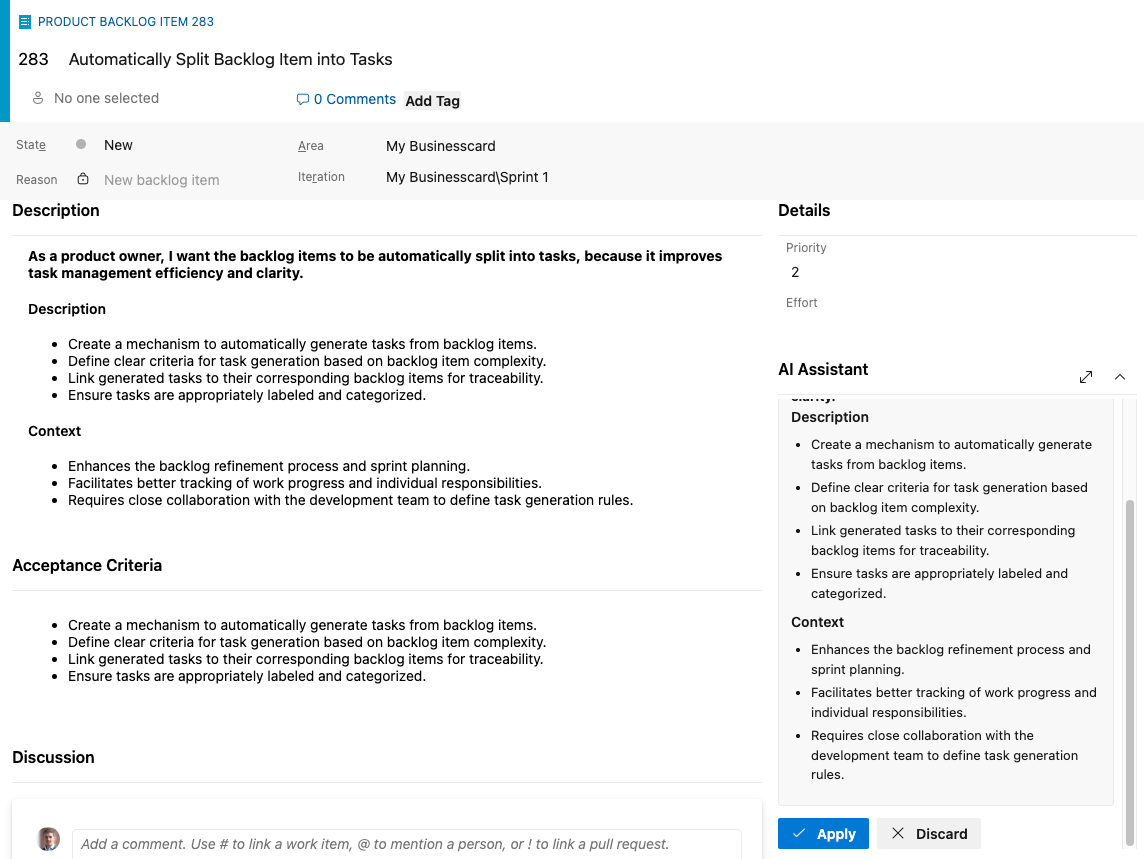Click the New state indicator dot
This screenshot has height=859, width=1144.
click(81, 145)
